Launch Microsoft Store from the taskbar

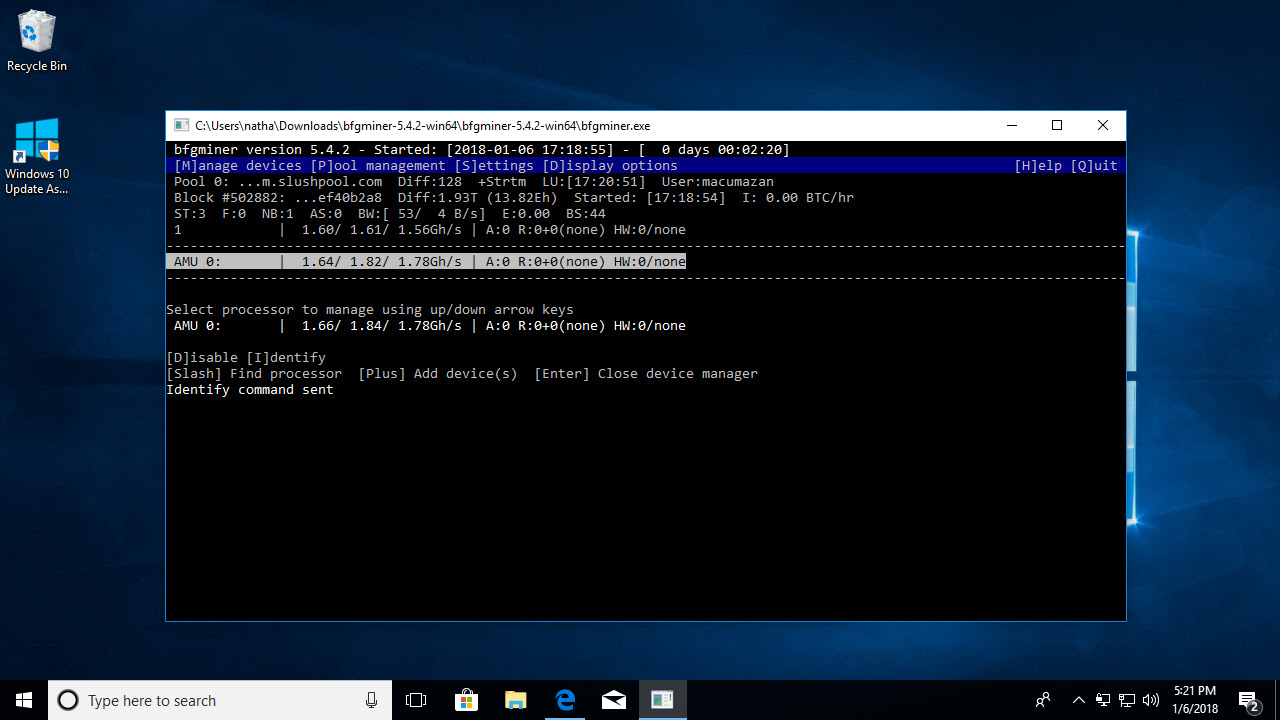click(x=465, y=700)
